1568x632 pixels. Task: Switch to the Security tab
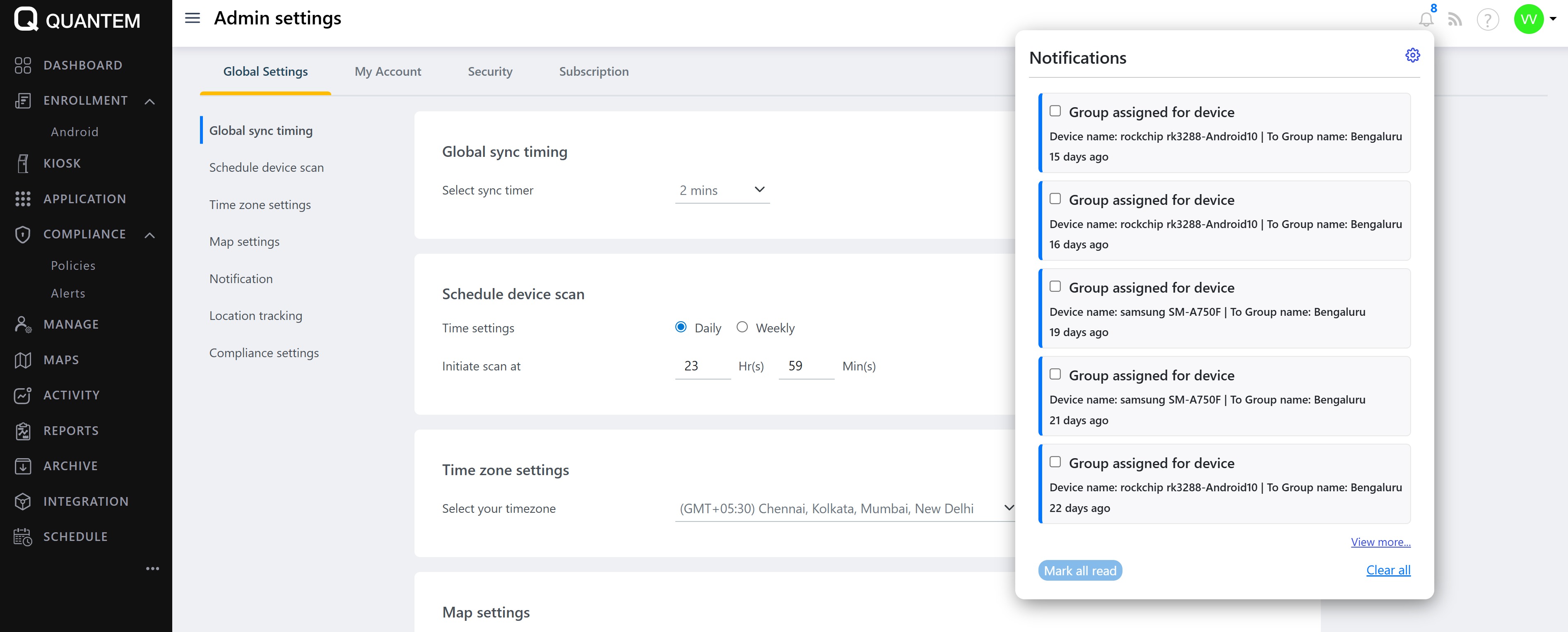click(490, 72)
